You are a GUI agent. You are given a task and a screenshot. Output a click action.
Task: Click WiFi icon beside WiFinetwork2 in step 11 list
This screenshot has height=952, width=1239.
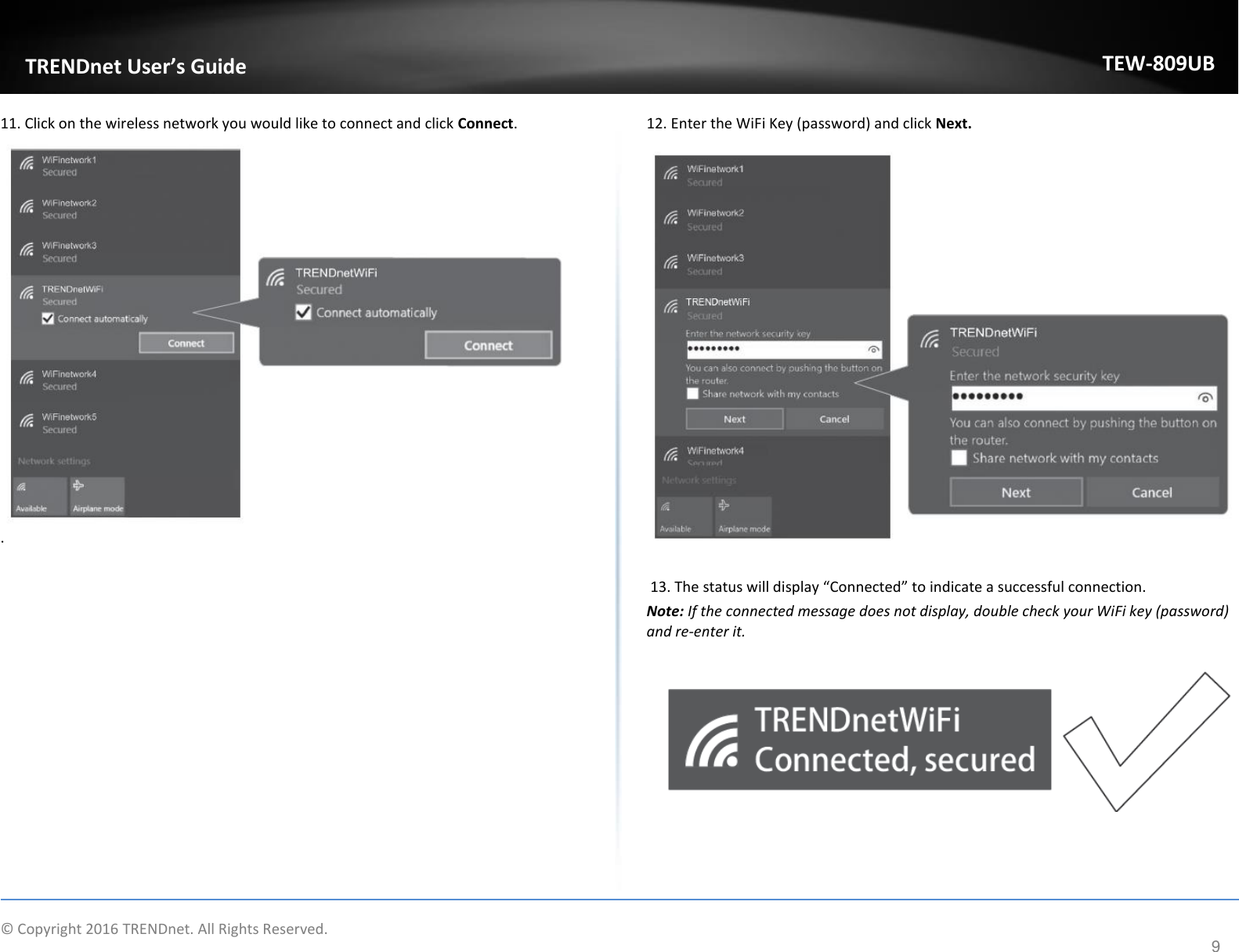(x=27, y=207)
